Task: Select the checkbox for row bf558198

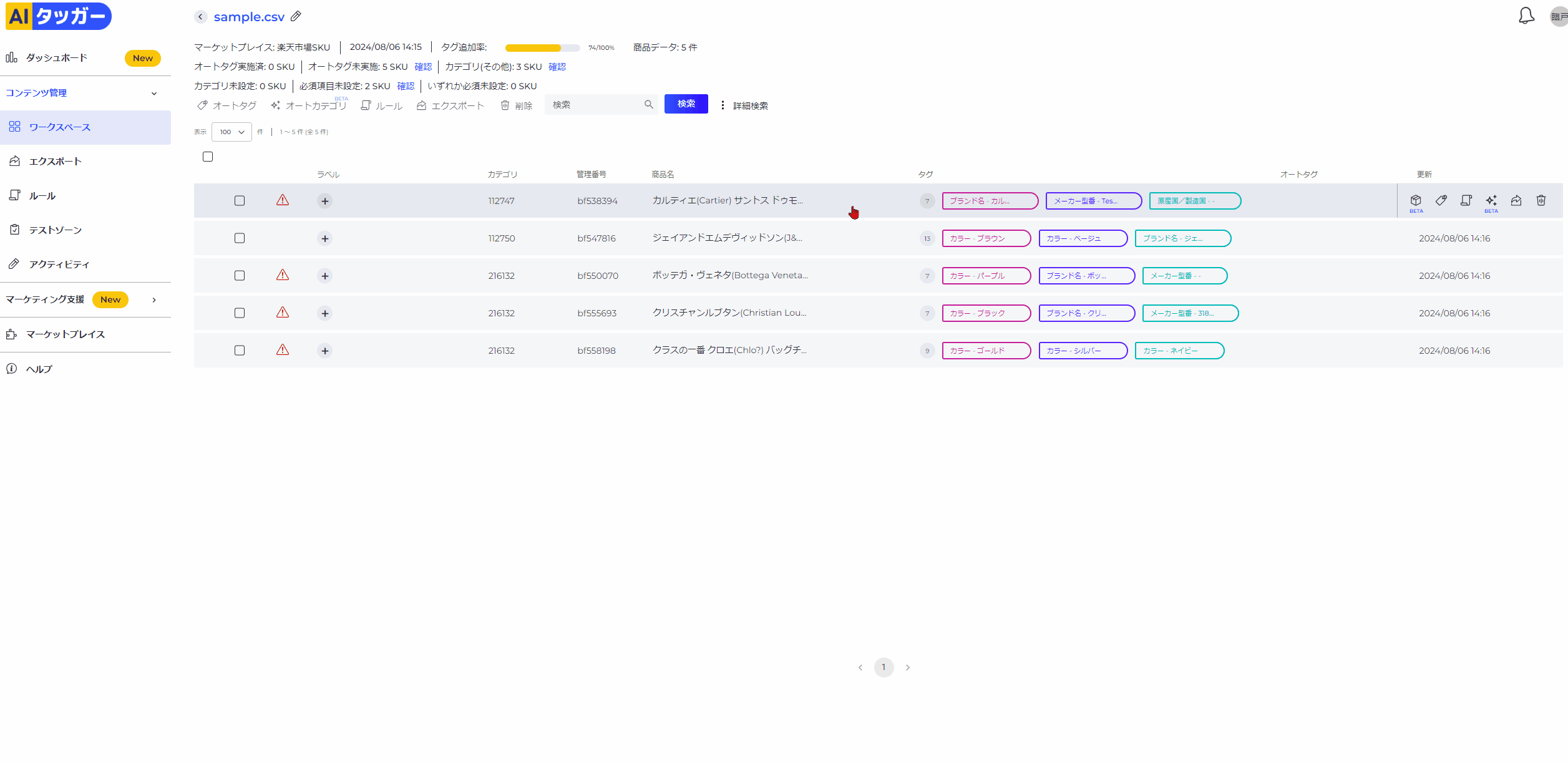Action: [x=240, y=351]
